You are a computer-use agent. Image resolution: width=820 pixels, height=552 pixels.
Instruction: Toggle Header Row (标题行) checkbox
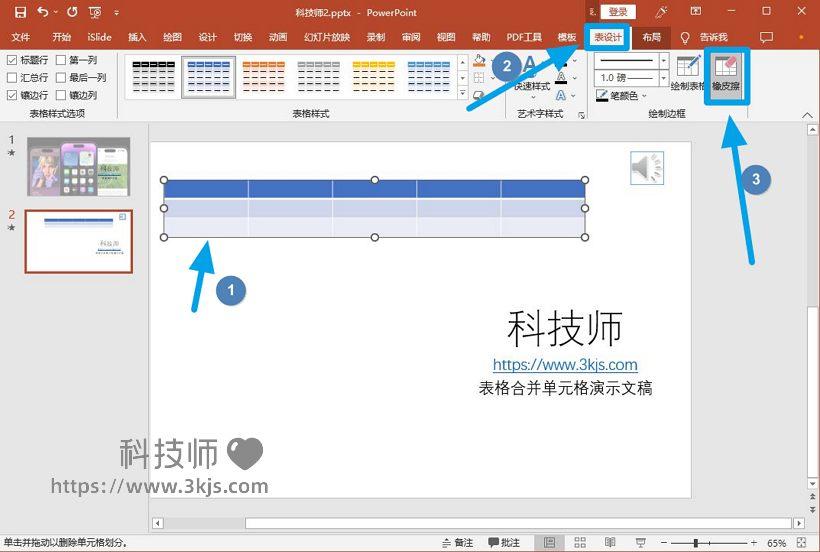[x=12, y=60]
